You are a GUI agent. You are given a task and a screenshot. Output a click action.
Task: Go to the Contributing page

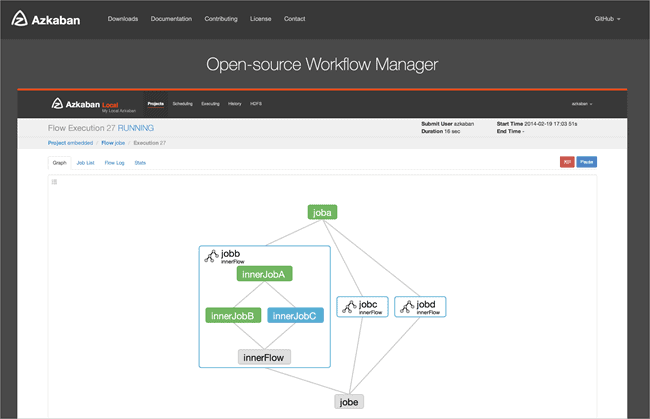221,19
